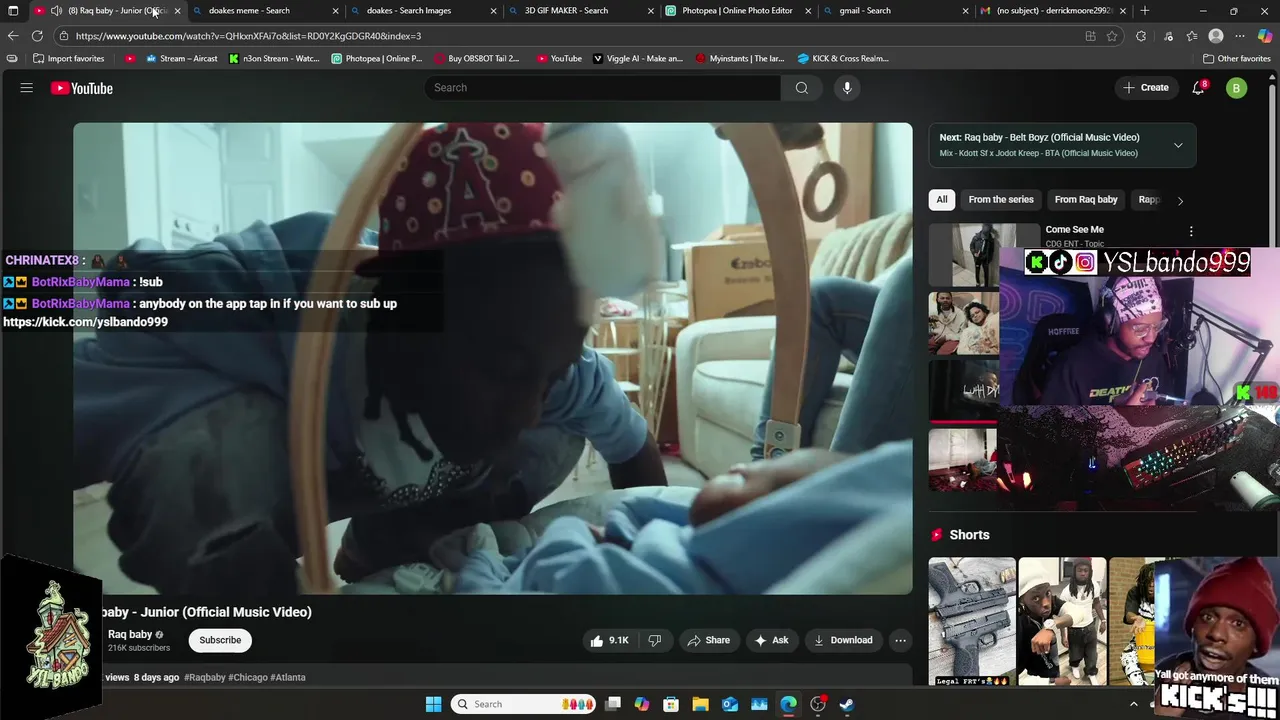Open Task View on the taskbar

(613, 704)
